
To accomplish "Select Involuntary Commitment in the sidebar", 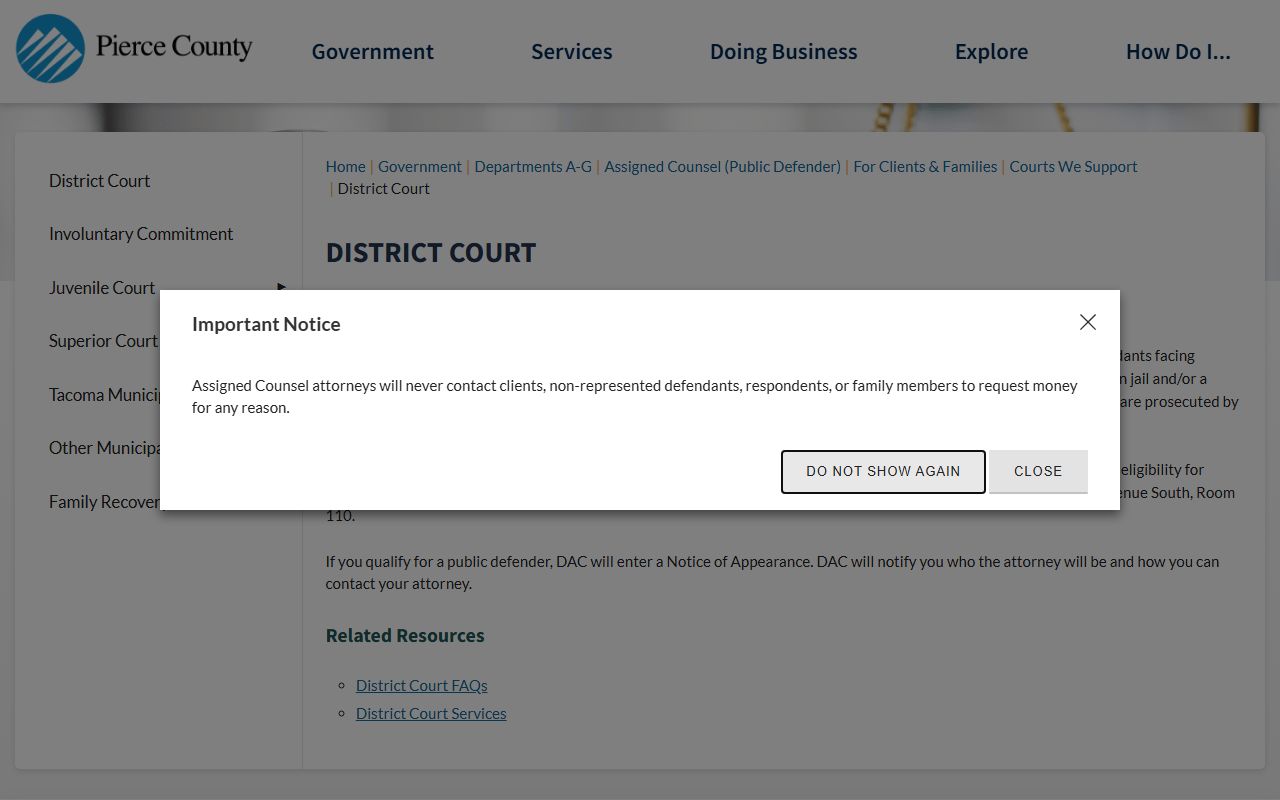I will point(141,234).
